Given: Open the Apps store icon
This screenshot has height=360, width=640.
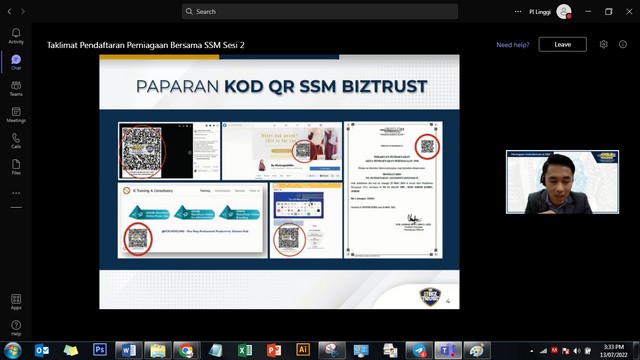Looking at the screenshot, I should (16, 302).
